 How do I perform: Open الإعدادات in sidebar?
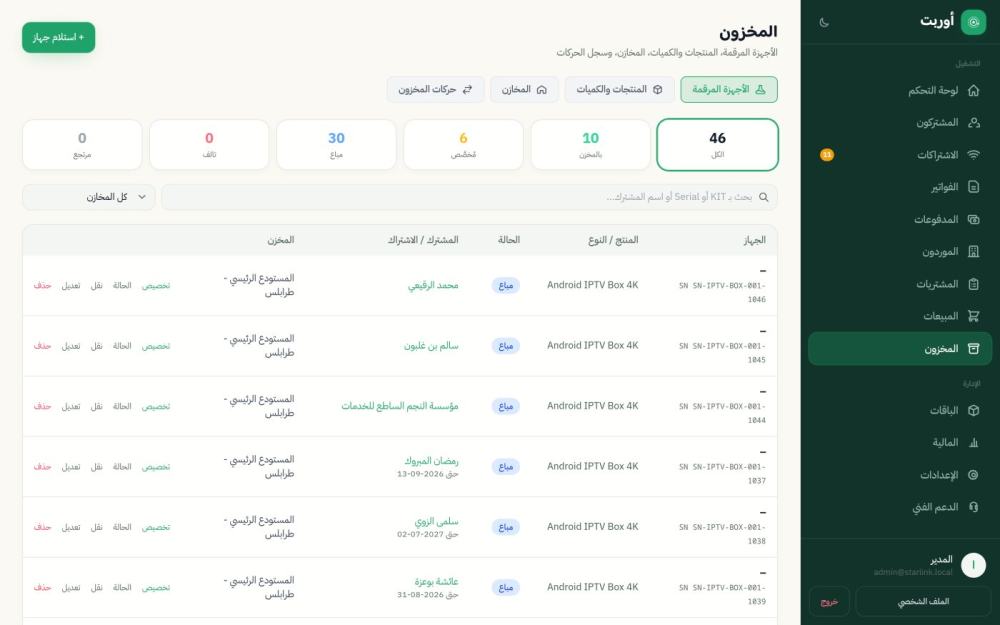click(900, 474)
